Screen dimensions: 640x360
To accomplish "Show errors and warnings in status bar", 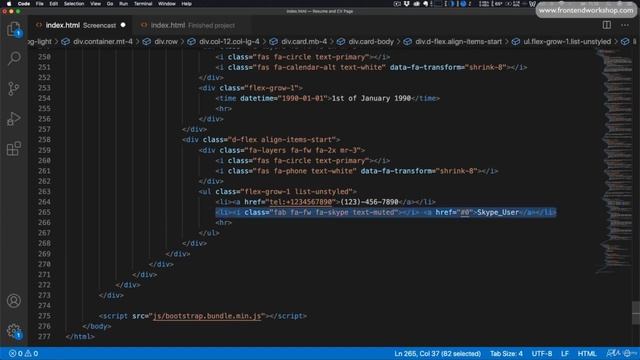I will pyautogui.click(x=24, y=353).
